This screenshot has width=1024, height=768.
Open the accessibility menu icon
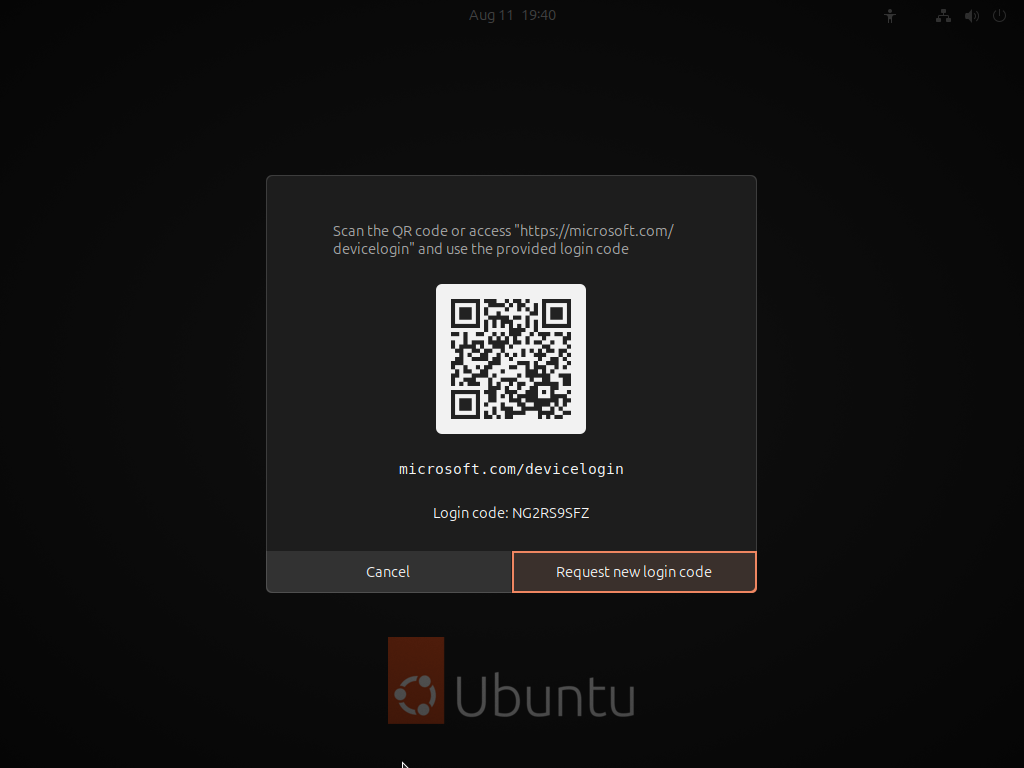point(889,16)
